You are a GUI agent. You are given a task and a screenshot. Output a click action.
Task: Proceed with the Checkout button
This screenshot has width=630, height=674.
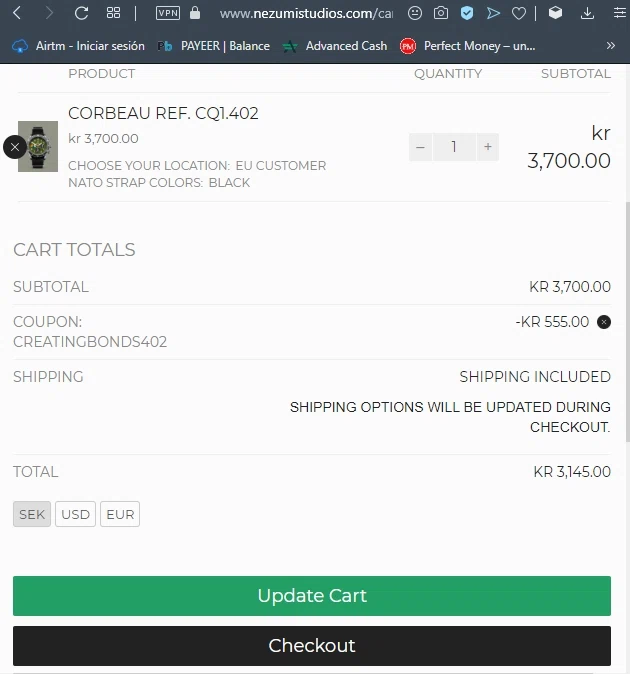click(x=312, y=646)
